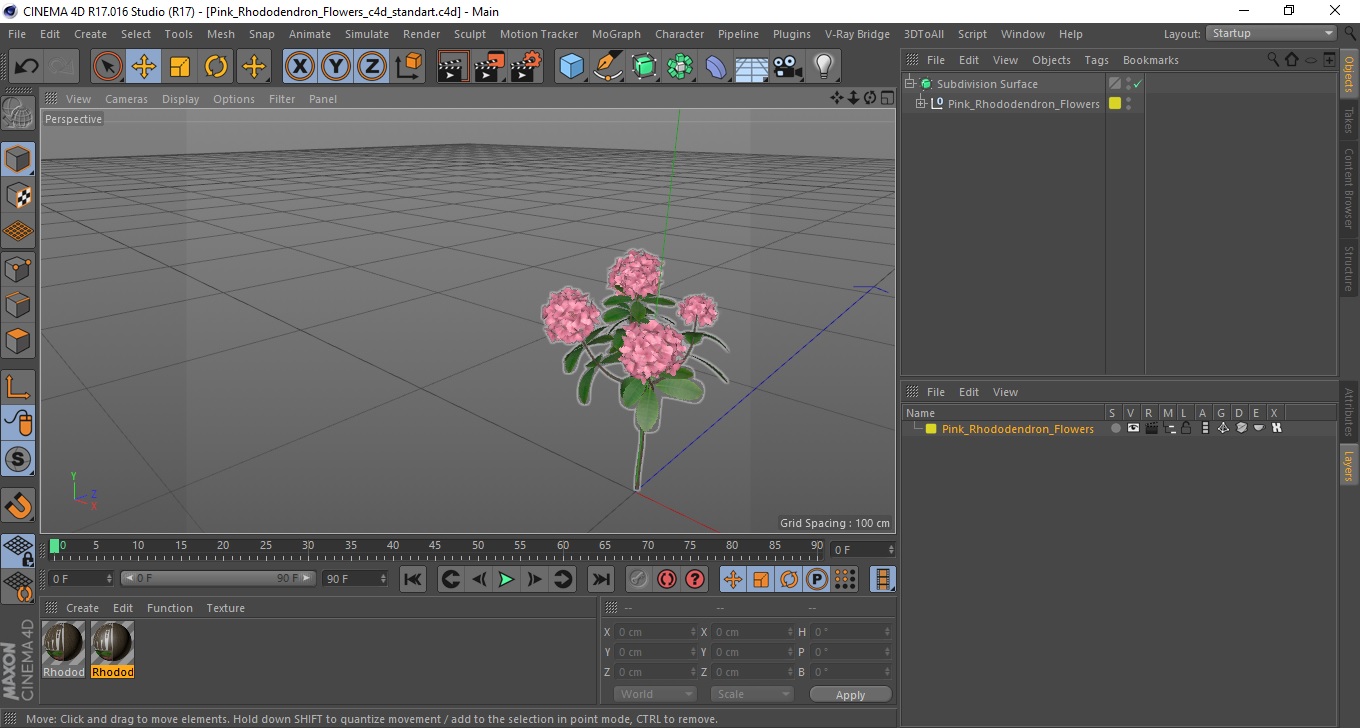The width and height of the screenshot is (1360, 728).
Task: Add a Cube primitive object
Action: (572, 67)
